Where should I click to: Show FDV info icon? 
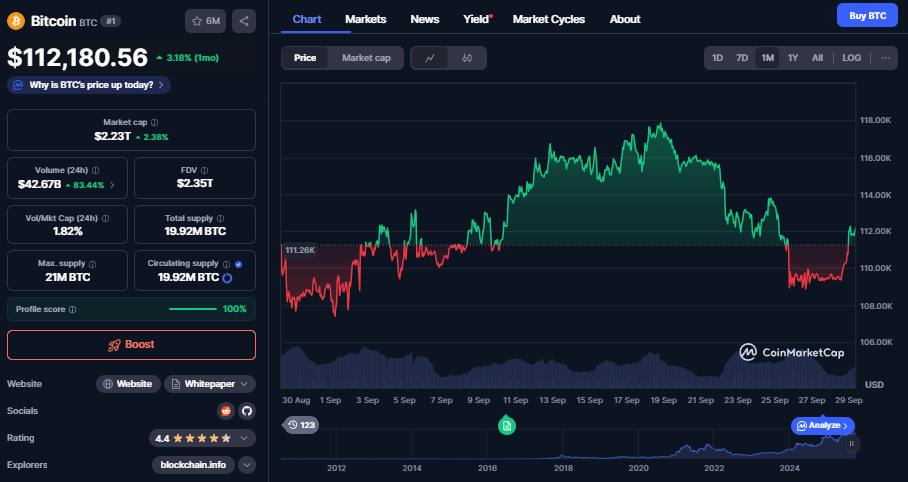(204, 170)
